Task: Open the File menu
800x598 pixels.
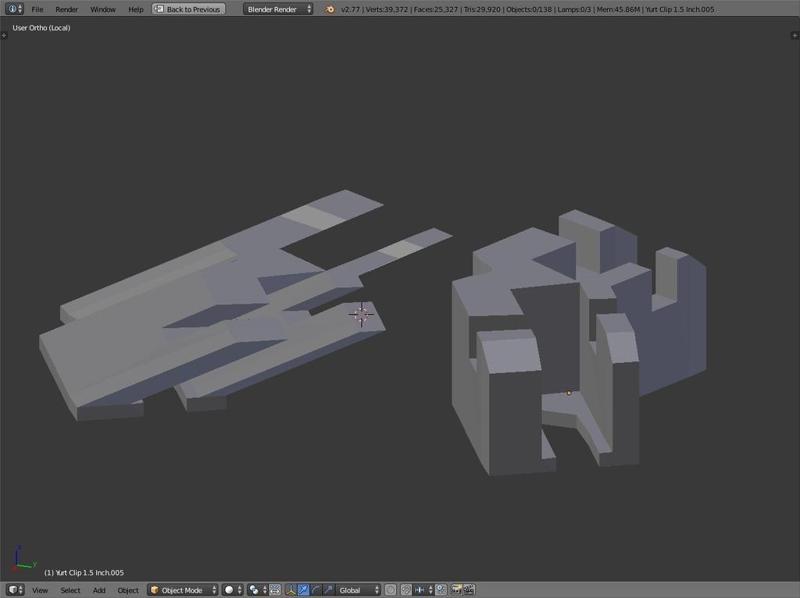Action: coord(37,9)
